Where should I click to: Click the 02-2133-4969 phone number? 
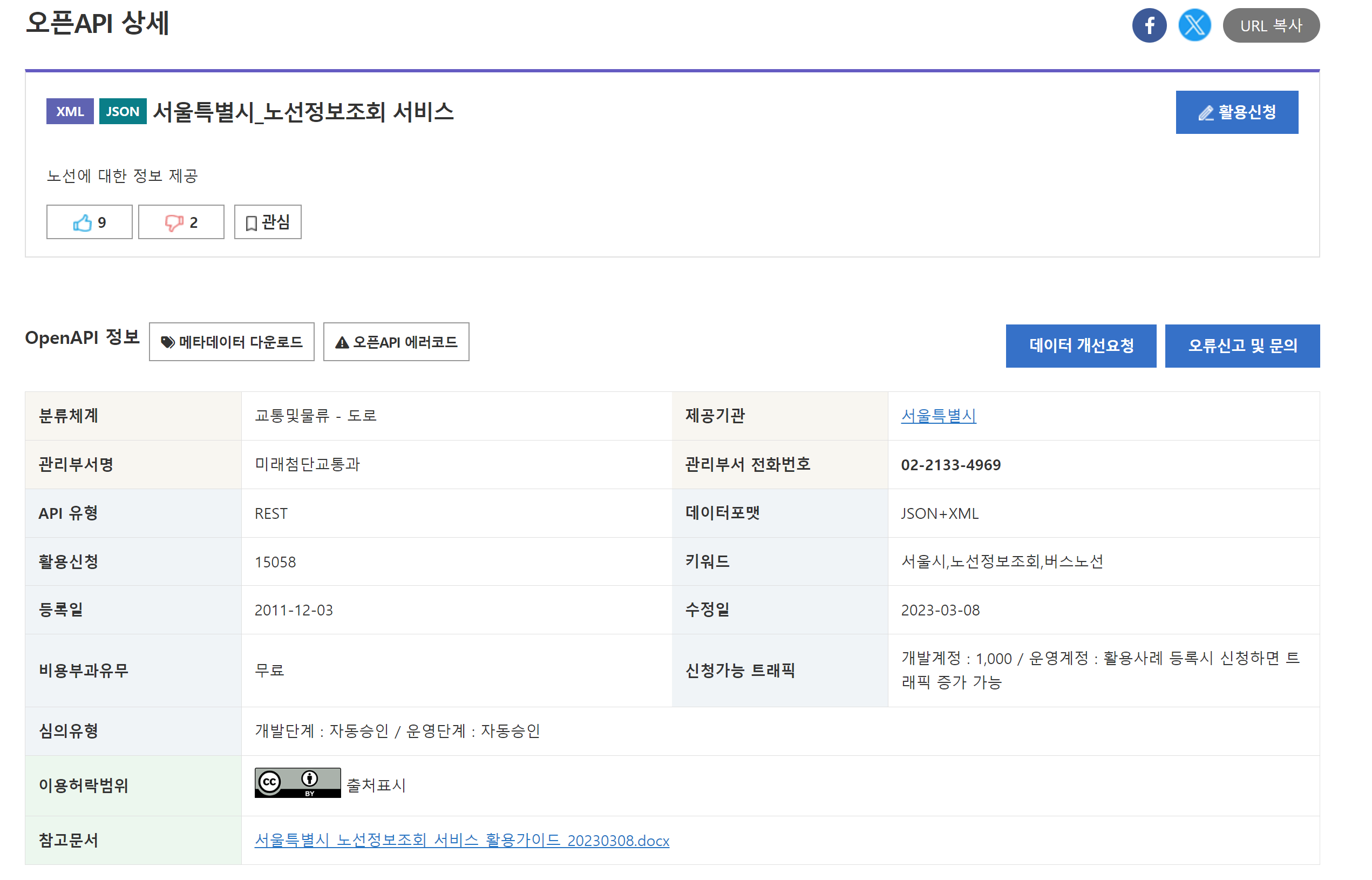click(950, 465)
